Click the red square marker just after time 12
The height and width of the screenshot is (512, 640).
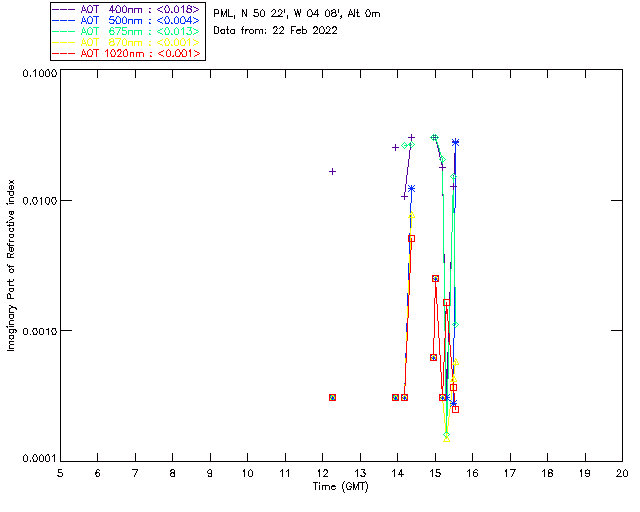tap(333, 397)
